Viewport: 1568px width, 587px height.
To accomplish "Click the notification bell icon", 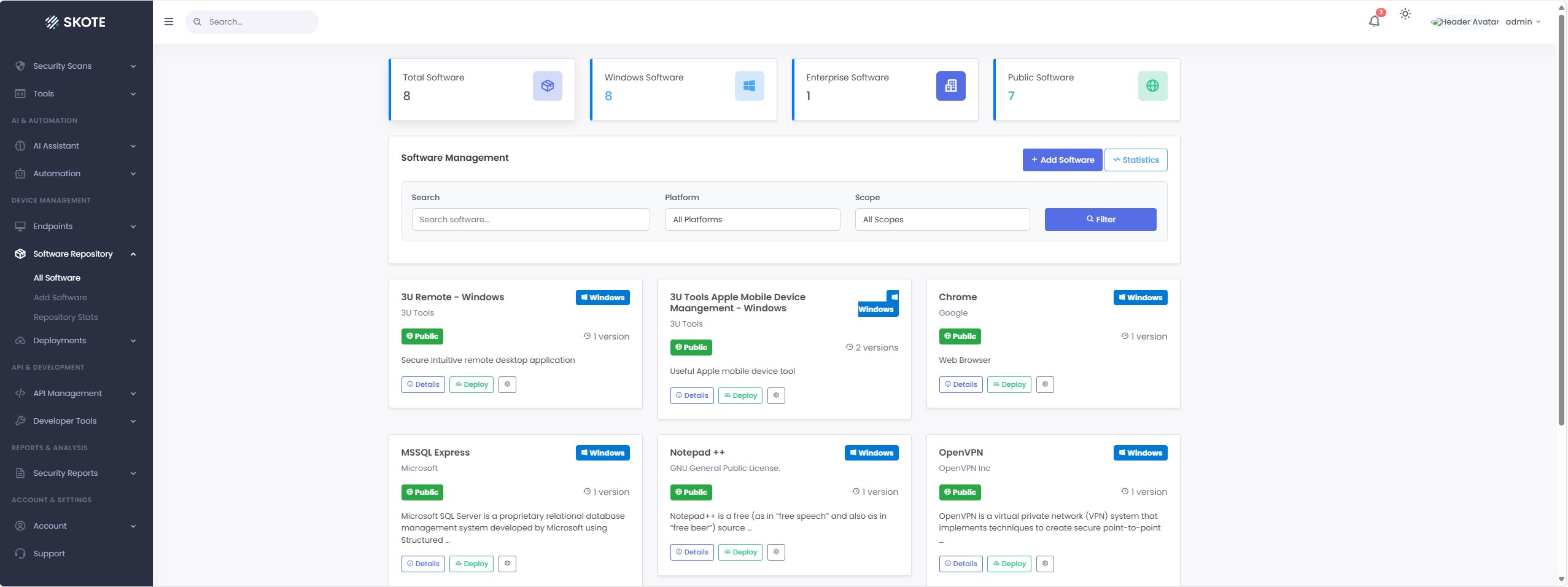I will click(x=1374, y=21).
